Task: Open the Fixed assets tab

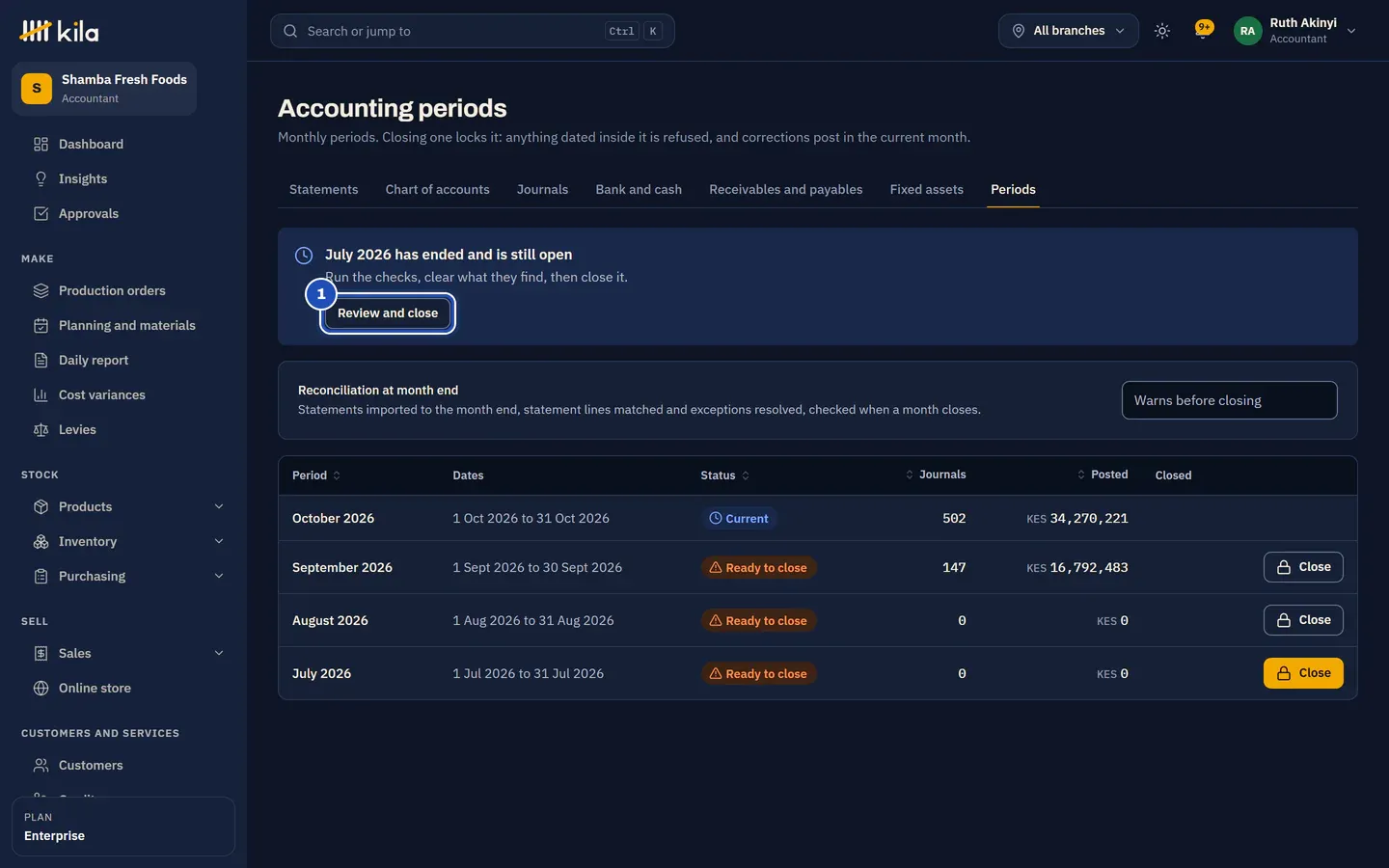Action: tap(926, 189)
